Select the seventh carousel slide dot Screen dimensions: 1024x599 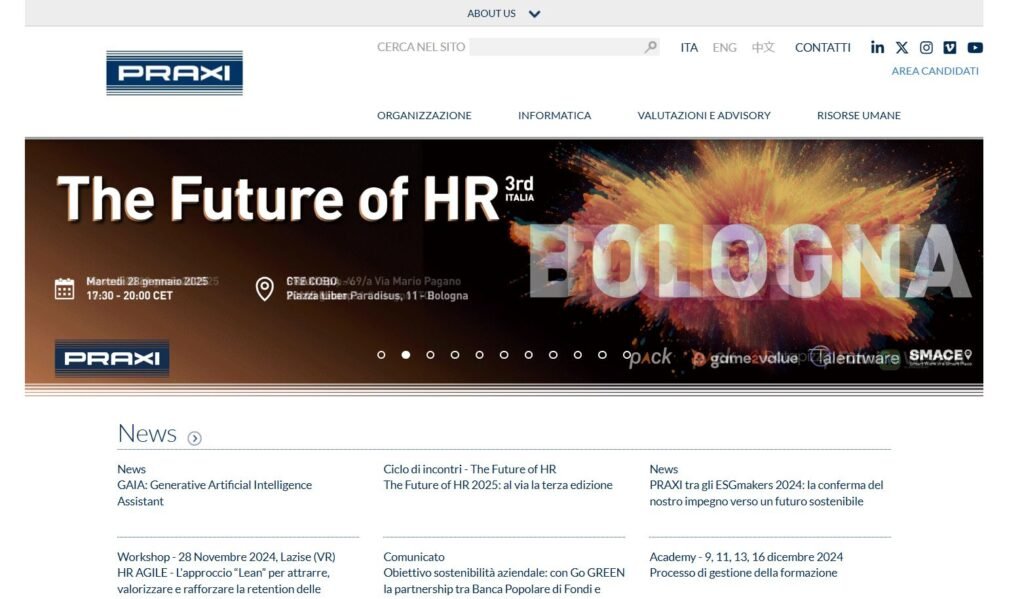click(x=528, y=355)
